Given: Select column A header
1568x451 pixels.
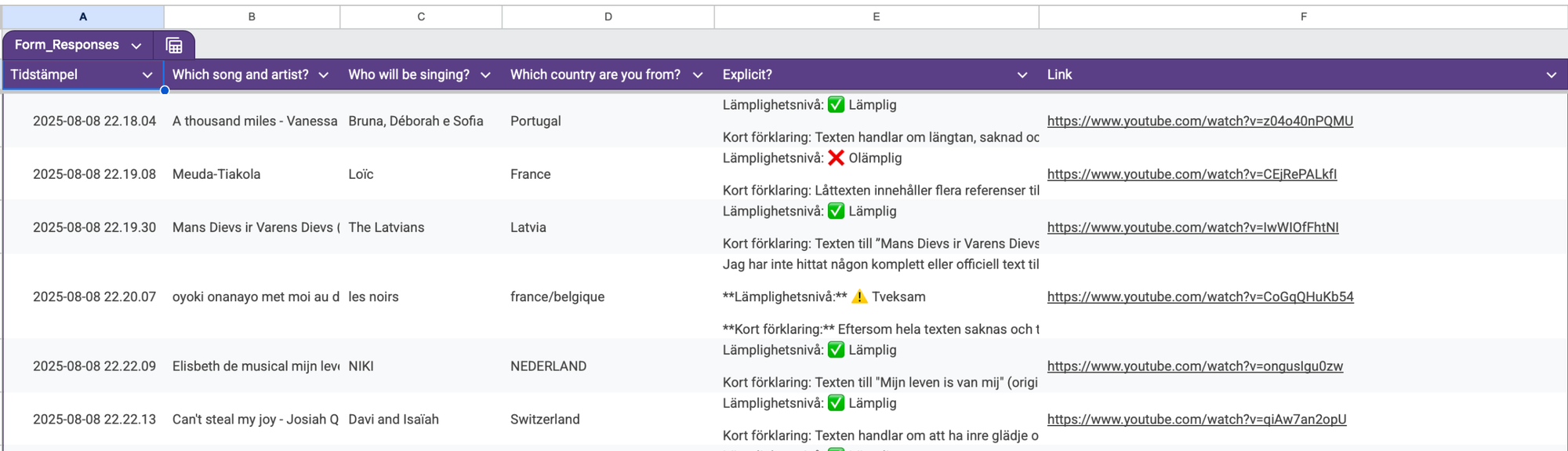Looking at the screenshot, I should pyautogui.click(x=83, y=16).
